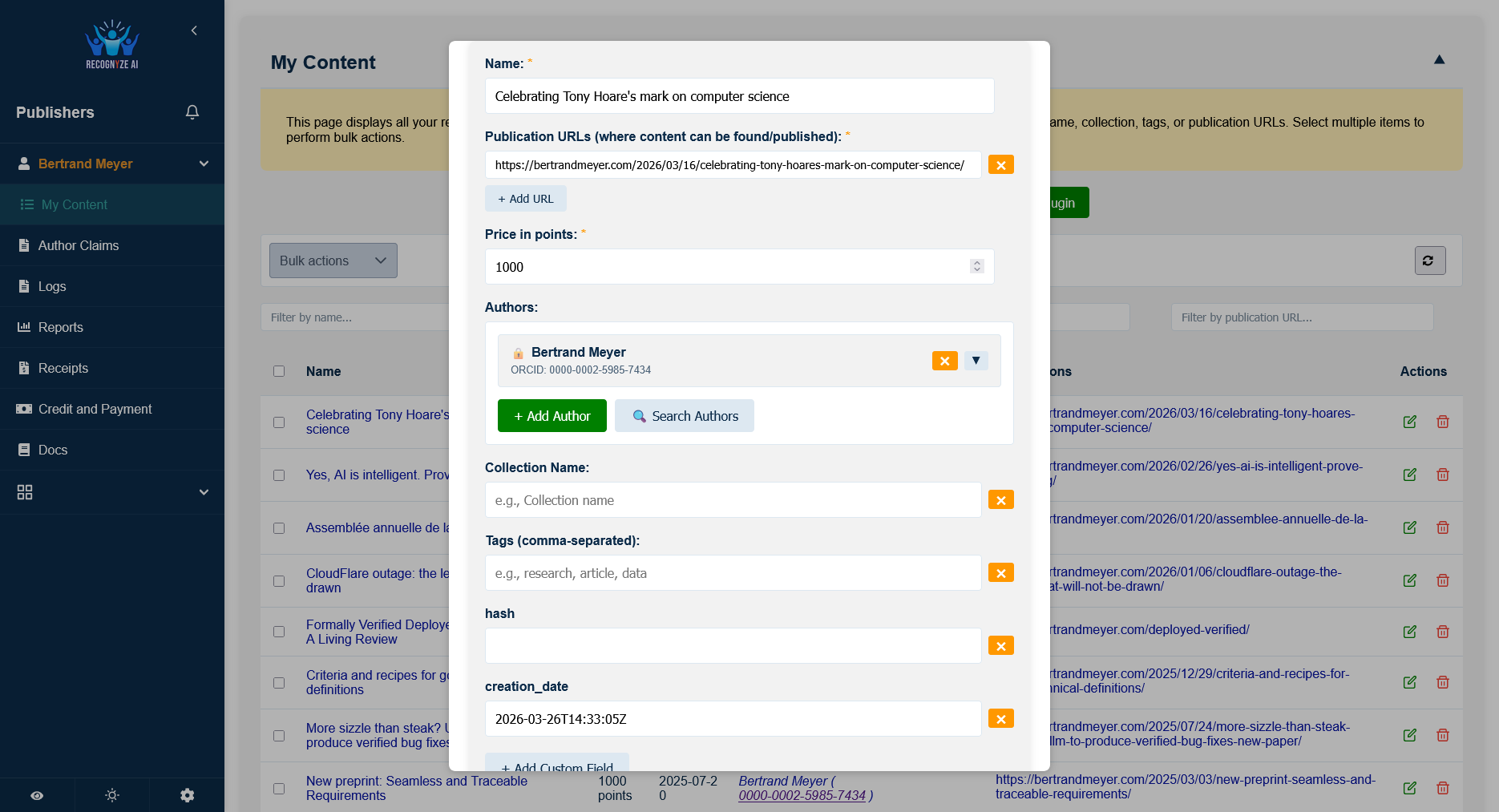Image resolution: width=1499 pixels, height=812 pixels.
Task: Edit the Yes, AI is intelligent row
Action: pos(1410,475)
